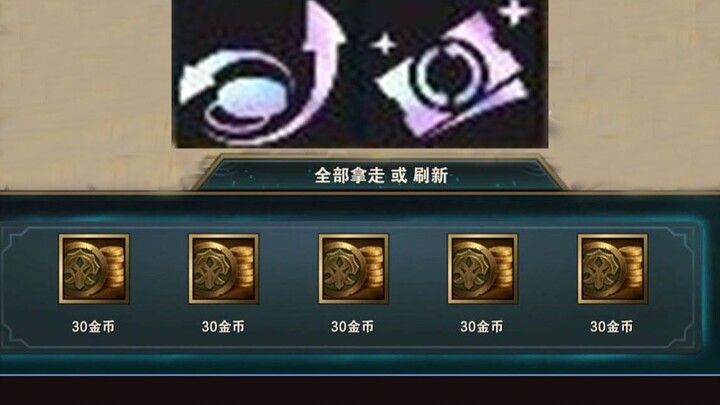This screenshot has width=720, height=405.
Task: Click the first 30金币 label
Action: point(93,326)
